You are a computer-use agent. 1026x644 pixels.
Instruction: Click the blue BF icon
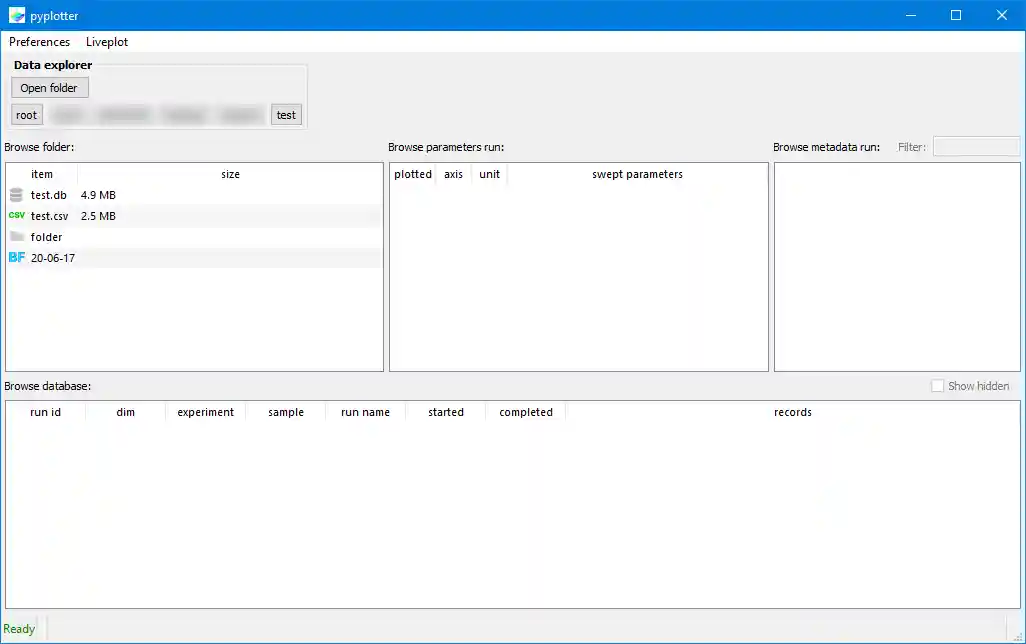coord(16,258)
